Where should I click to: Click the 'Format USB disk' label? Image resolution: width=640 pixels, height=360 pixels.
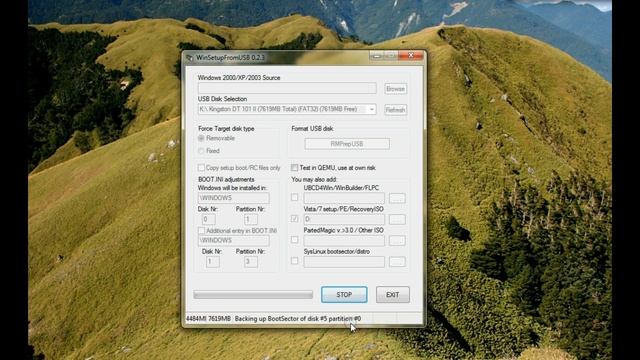coord(312,129)
